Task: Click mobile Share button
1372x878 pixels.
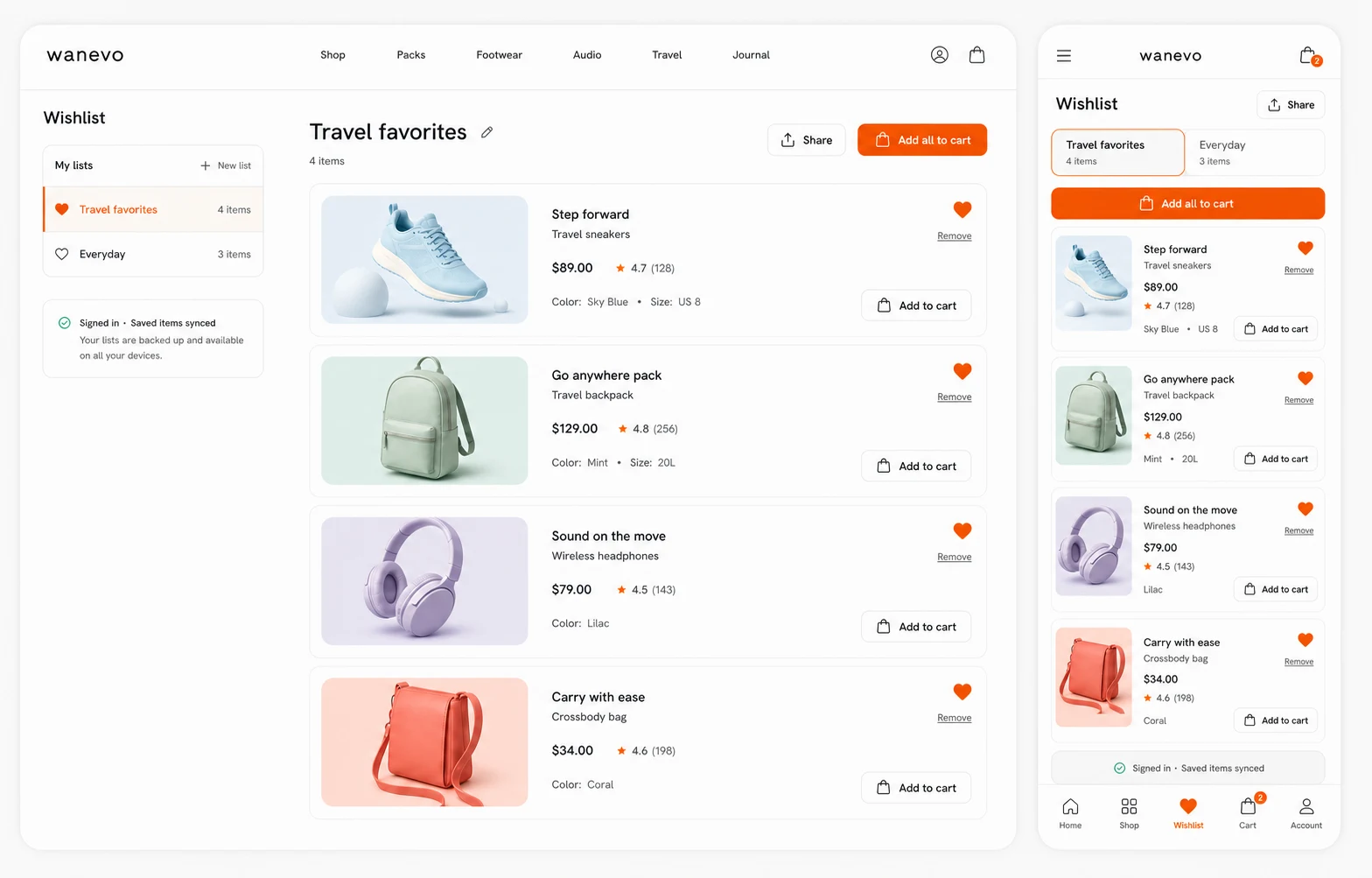Action: click(x=1291, y=105)
